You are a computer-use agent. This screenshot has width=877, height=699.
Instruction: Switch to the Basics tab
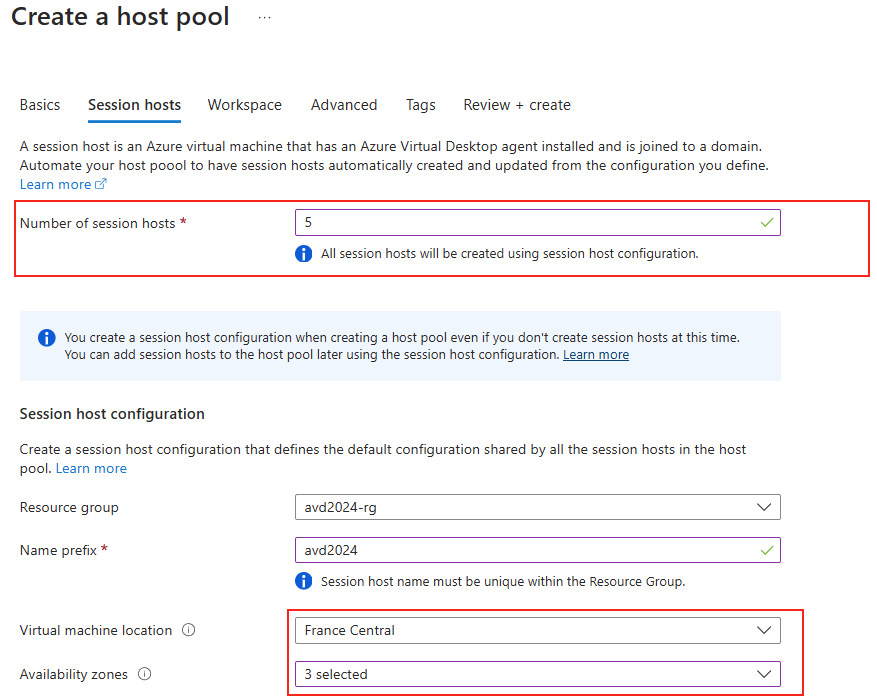point(40,105)
